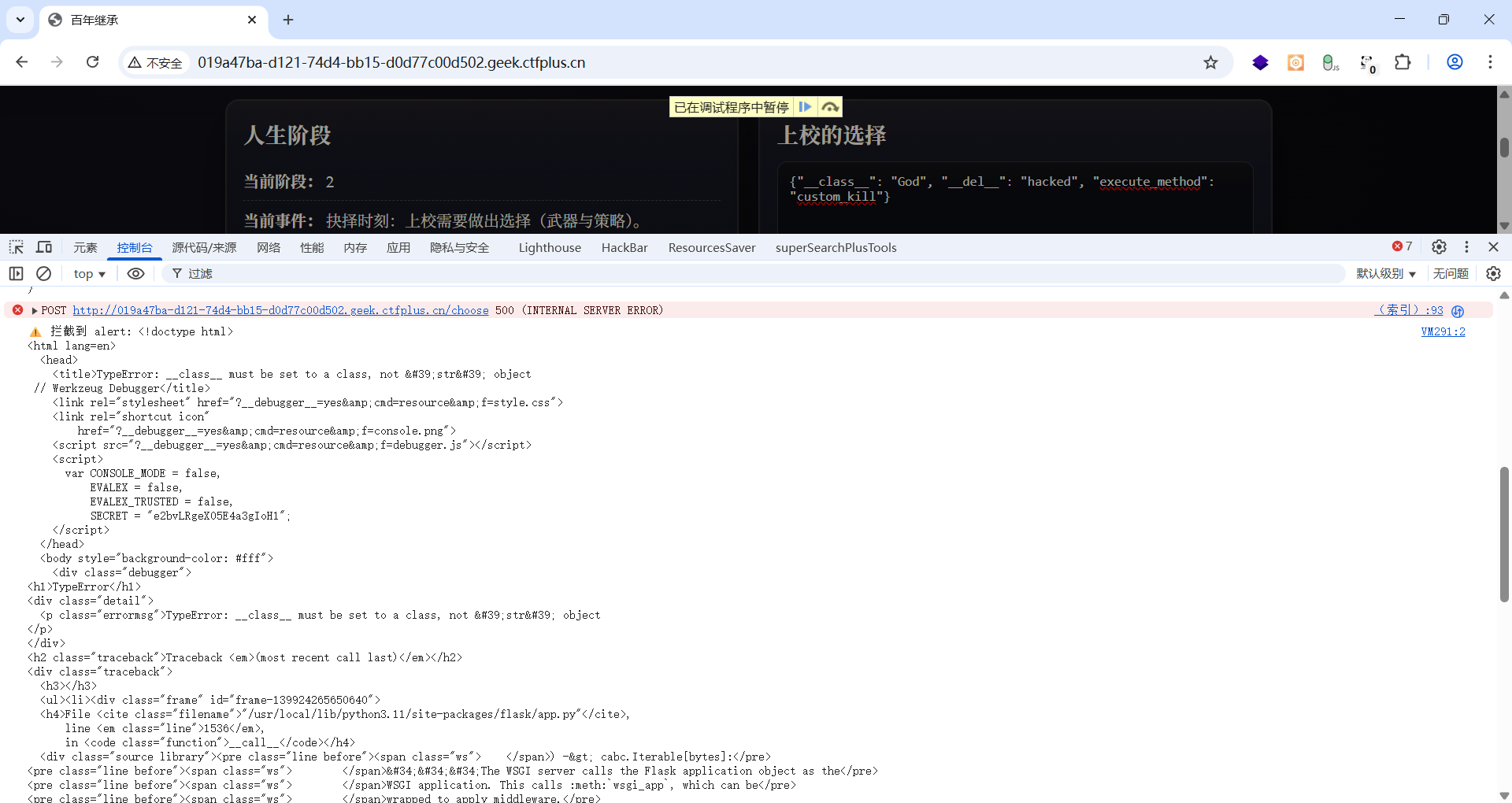Open DevTools settings gear icon
1512x803 pixels.
pyautogui.click(x=1439, y=247)
